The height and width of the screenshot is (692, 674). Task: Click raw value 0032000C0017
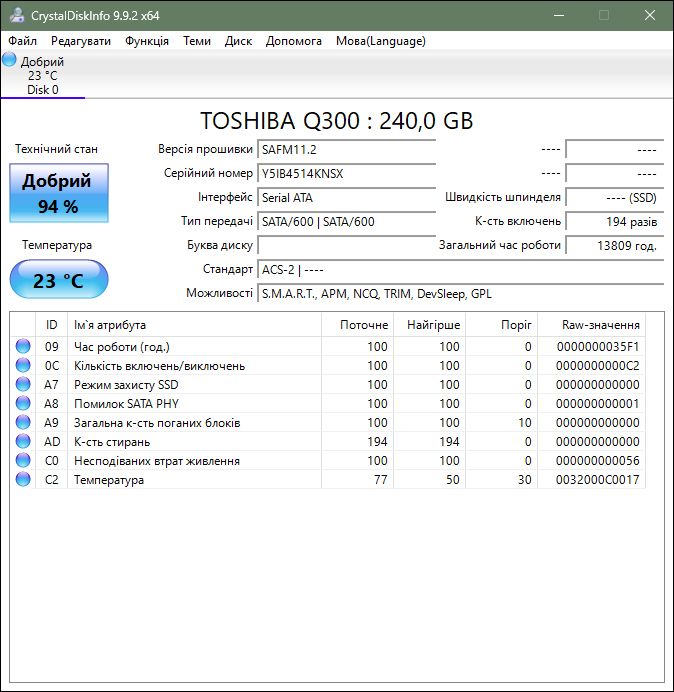(598, 479)
